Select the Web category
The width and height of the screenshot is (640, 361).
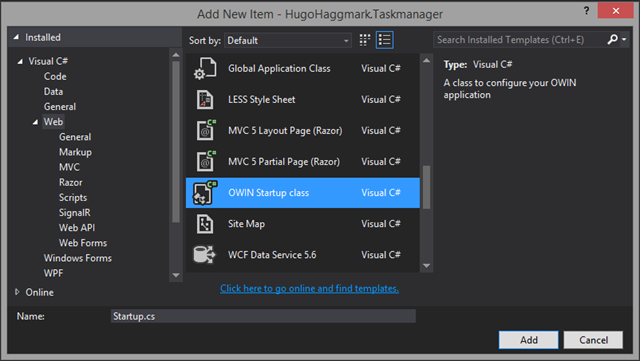coord(53,122)
